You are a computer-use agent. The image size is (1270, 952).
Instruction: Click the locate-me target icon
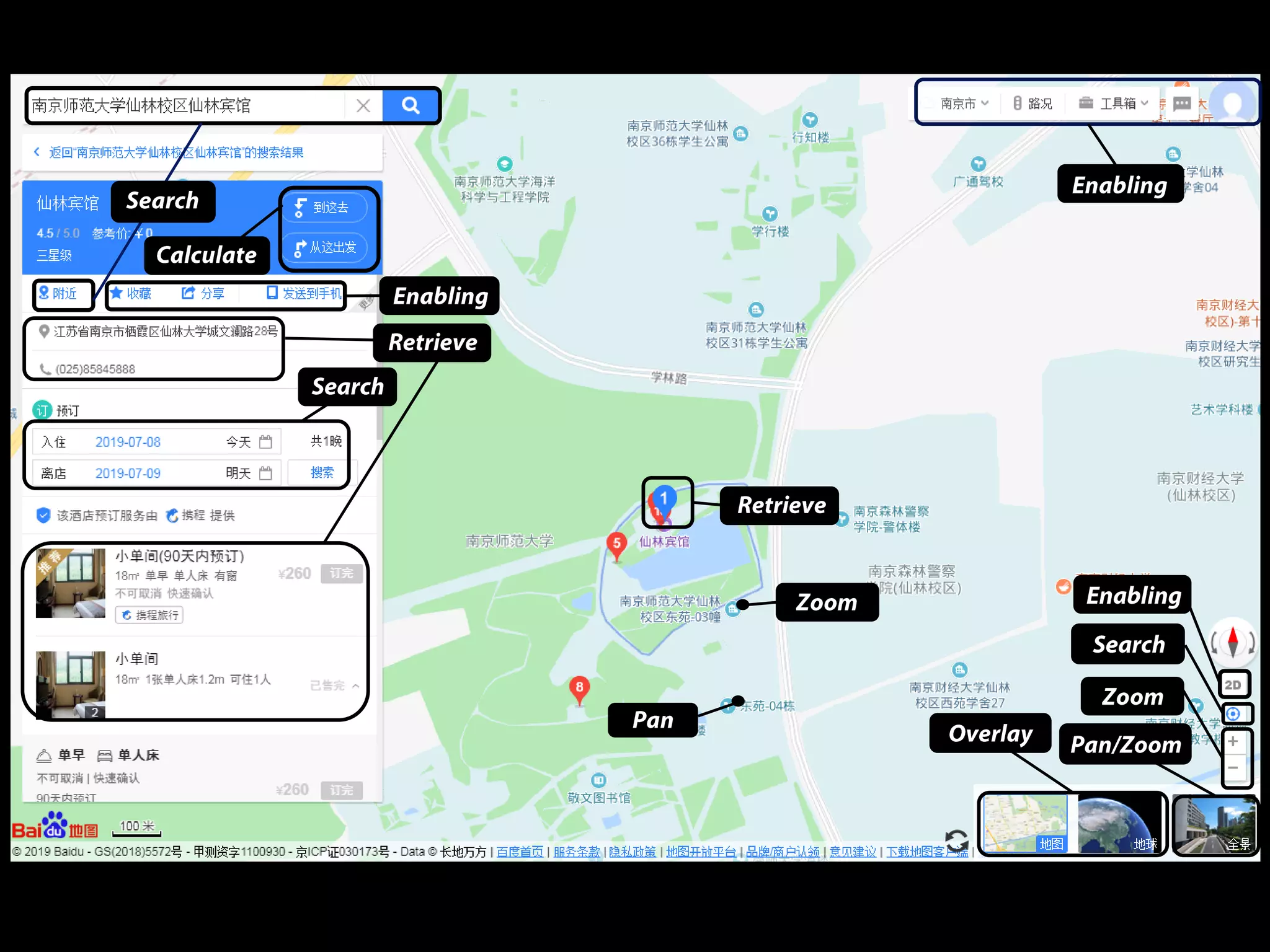click(x=1233, y=713)
